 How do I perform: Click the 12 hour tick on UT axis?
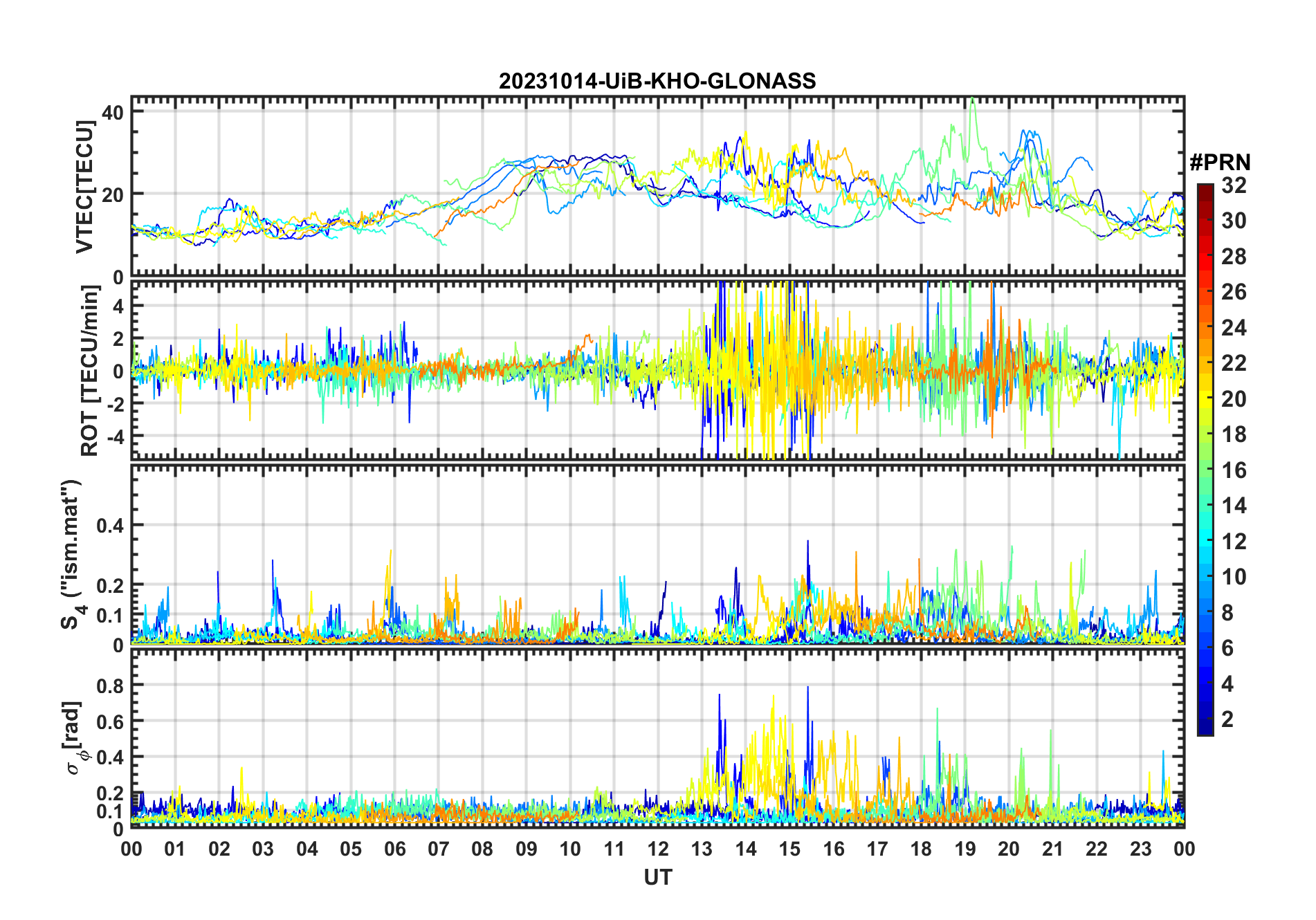point(658,849)
